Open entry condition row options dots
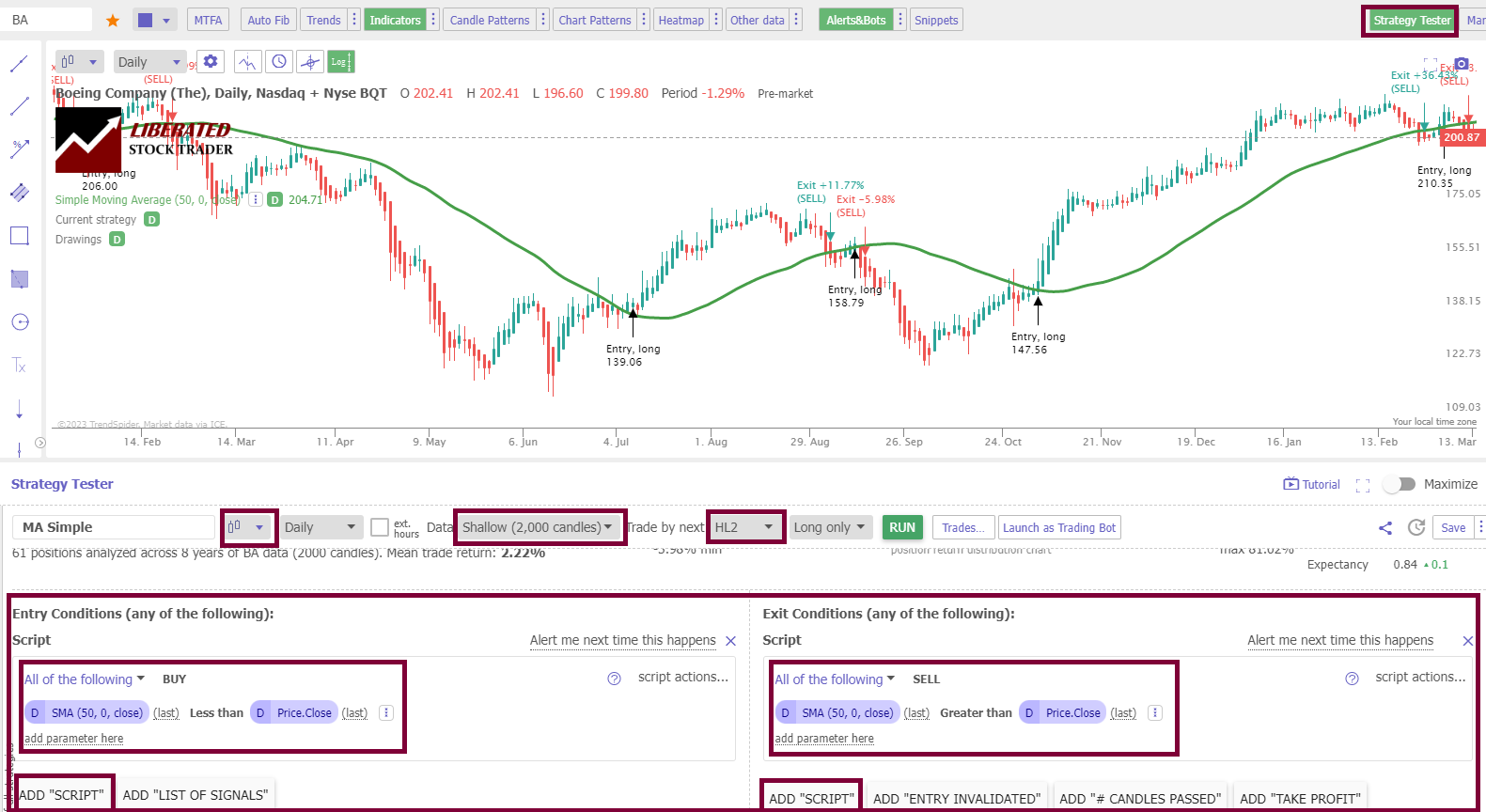Viewport: 1486px width, 812px height. click(385, 713)
